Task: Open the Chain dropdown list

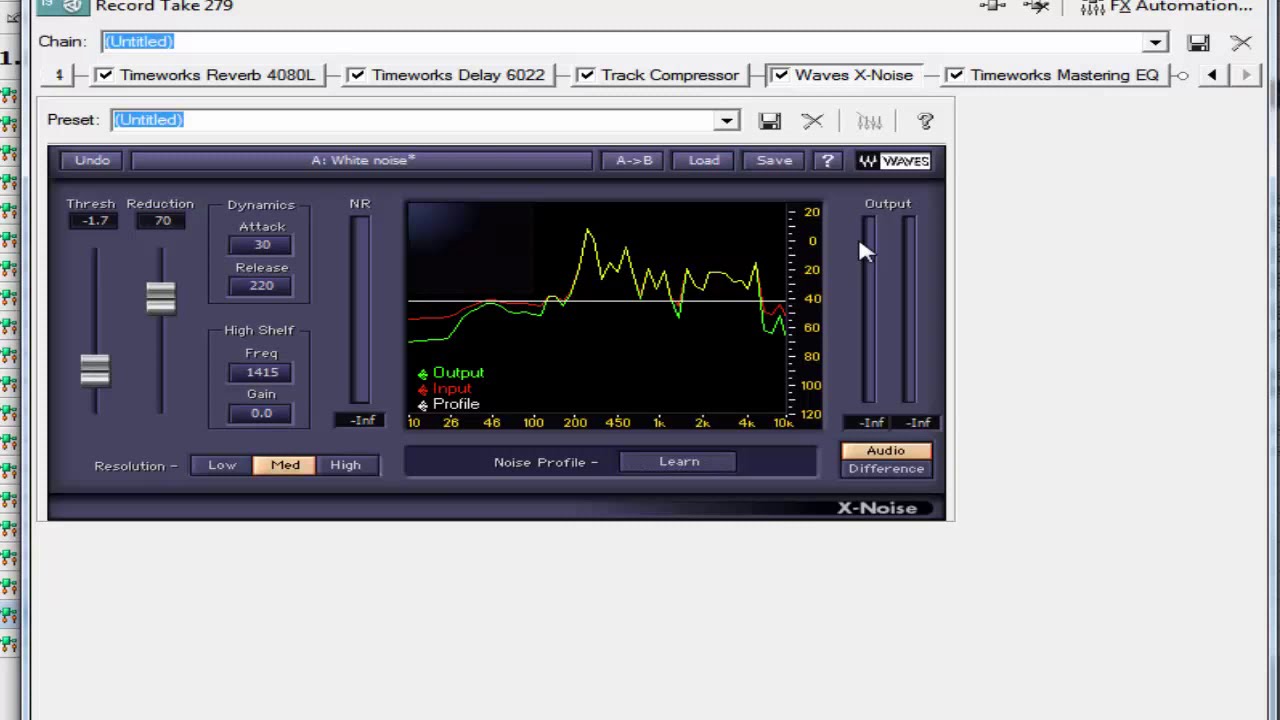Action: 1155,42
